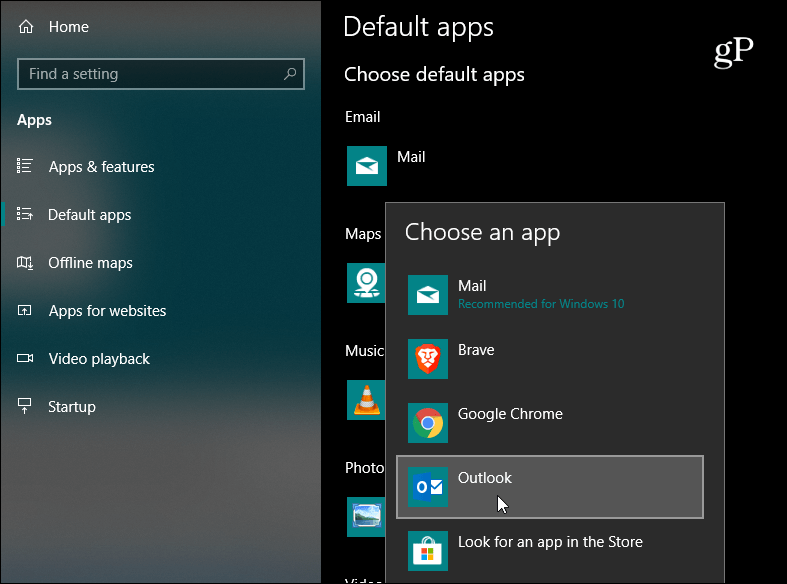
Task: Click the Outlook icon in the list
Action: (428, 487)
